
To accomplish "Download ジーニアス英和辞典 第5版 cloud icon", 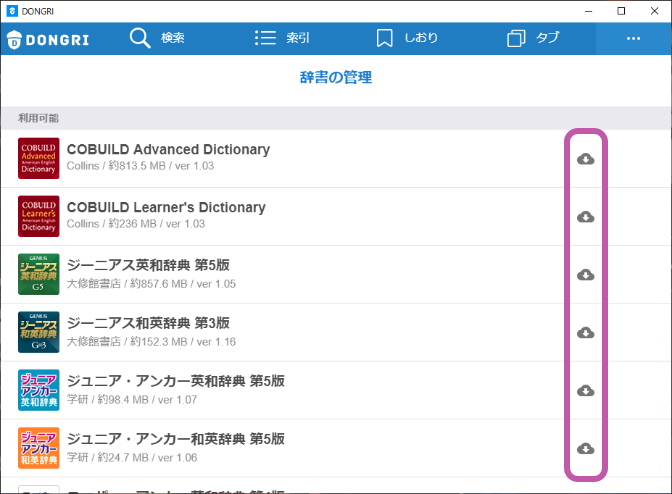I will coord(585,275).
